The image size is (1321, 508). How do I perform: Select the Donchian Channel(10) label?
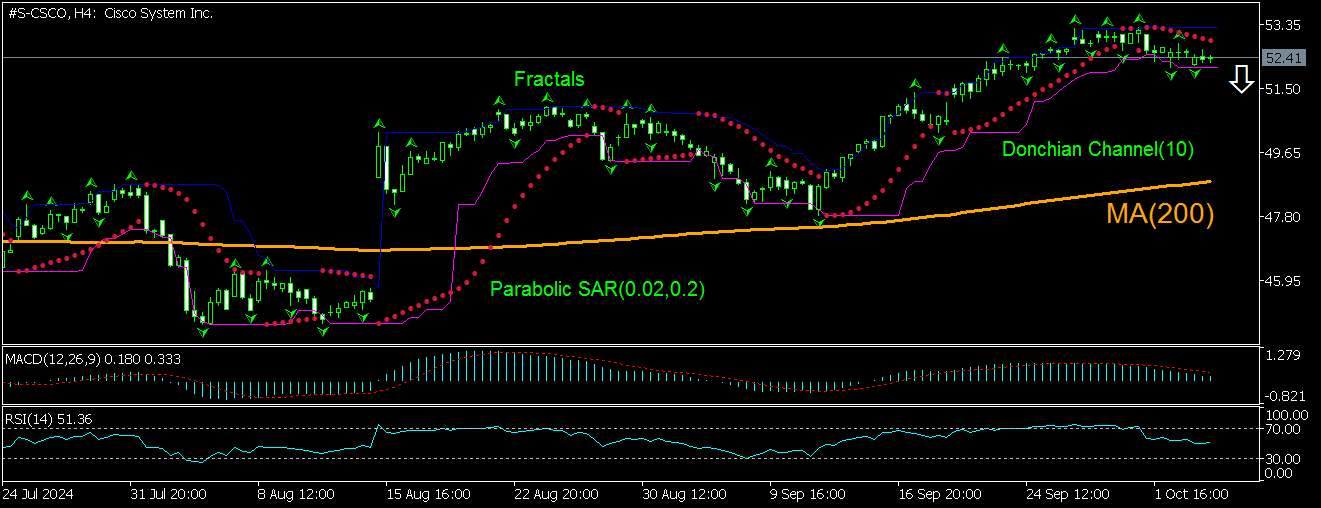(1097, 150)
